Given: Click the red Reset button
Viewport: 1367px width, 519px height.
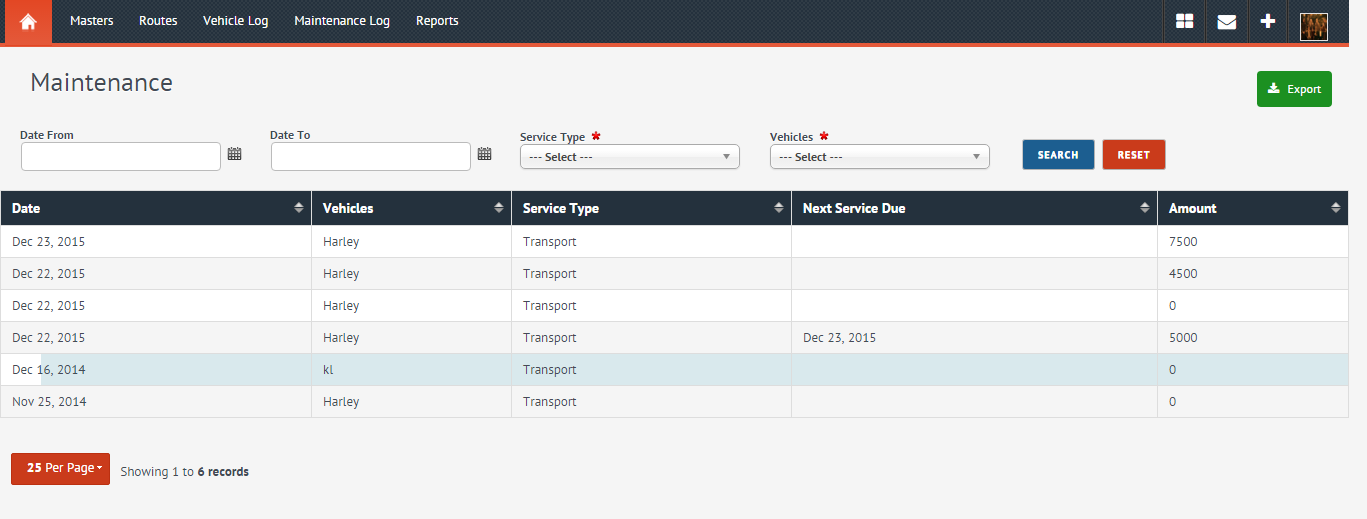Looking at the screenshot, I should [1133, 155].
